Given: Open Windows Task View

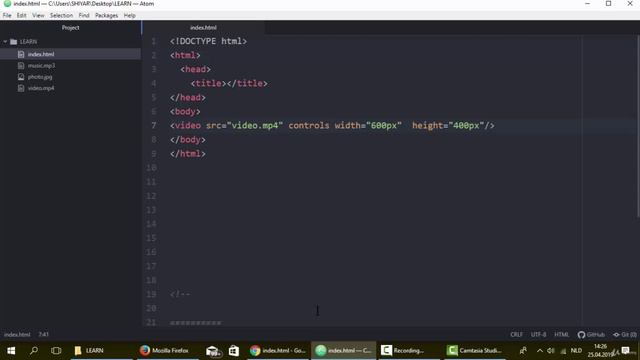Looking at the screenshot, I should click(56, 351).
